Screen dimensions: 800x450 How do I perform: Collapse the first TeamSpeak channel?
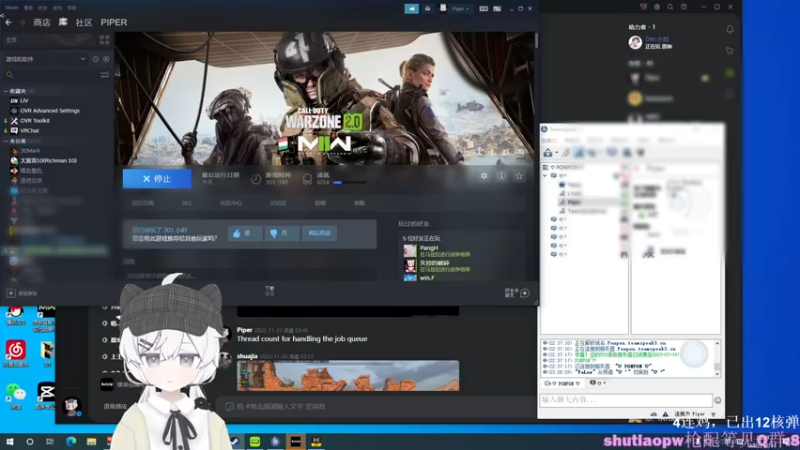[545, 176]
